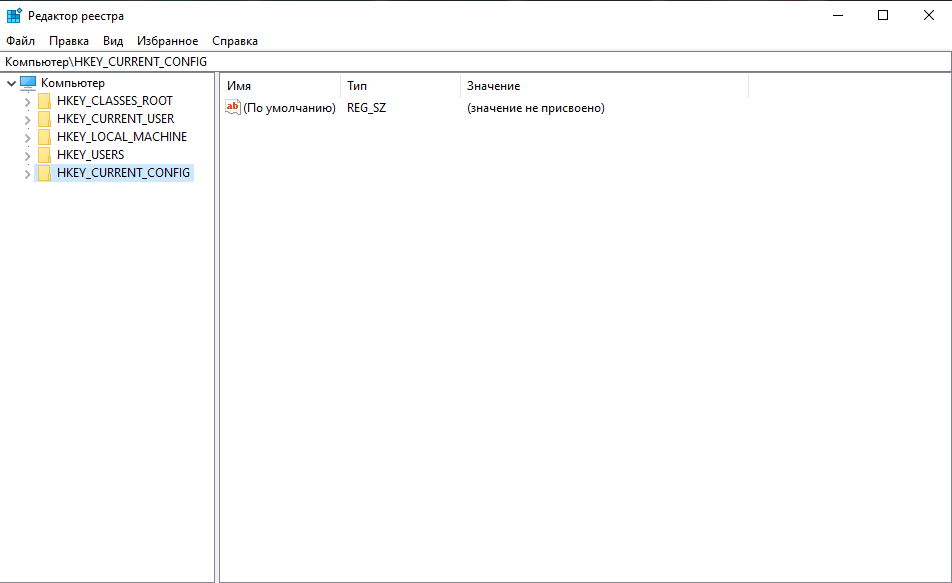This screenshot has height=583, width=952.
Task: Select the (По умолчанию) value name
Action: coord(290,108)
